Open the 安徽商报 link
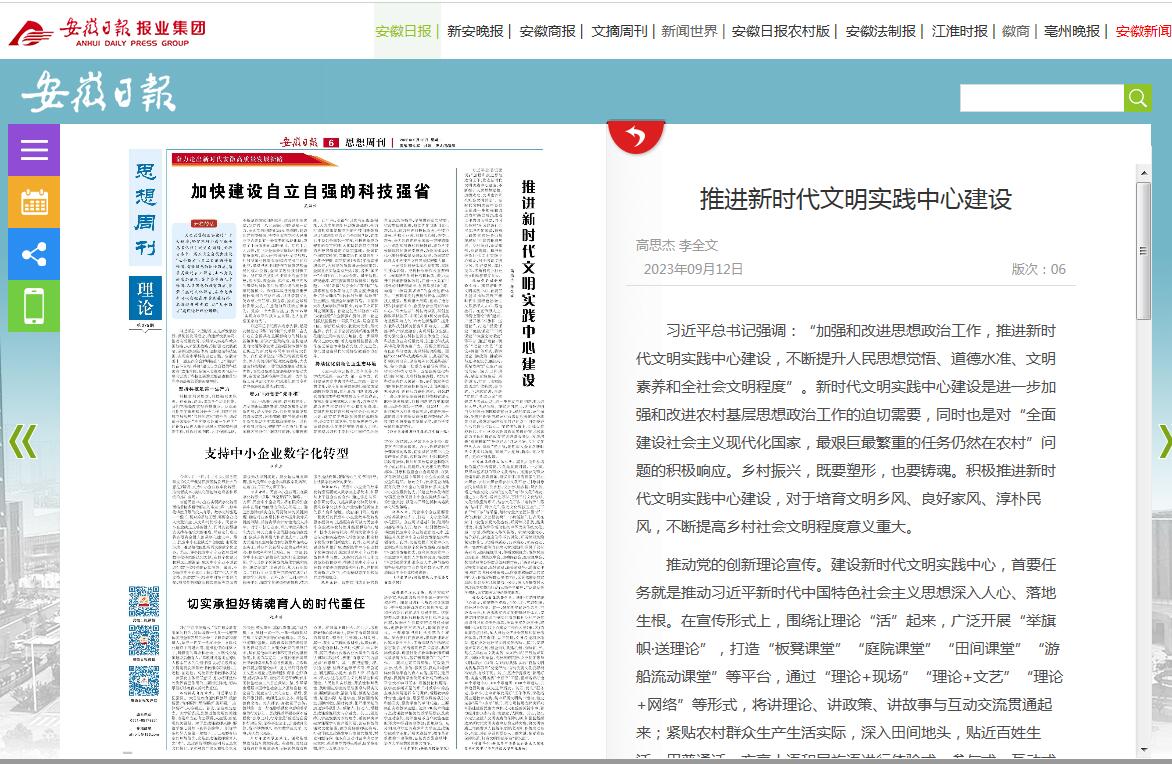Image resolution: width=1172 pixels, height=764 pixels. click(x=547, y=31)
